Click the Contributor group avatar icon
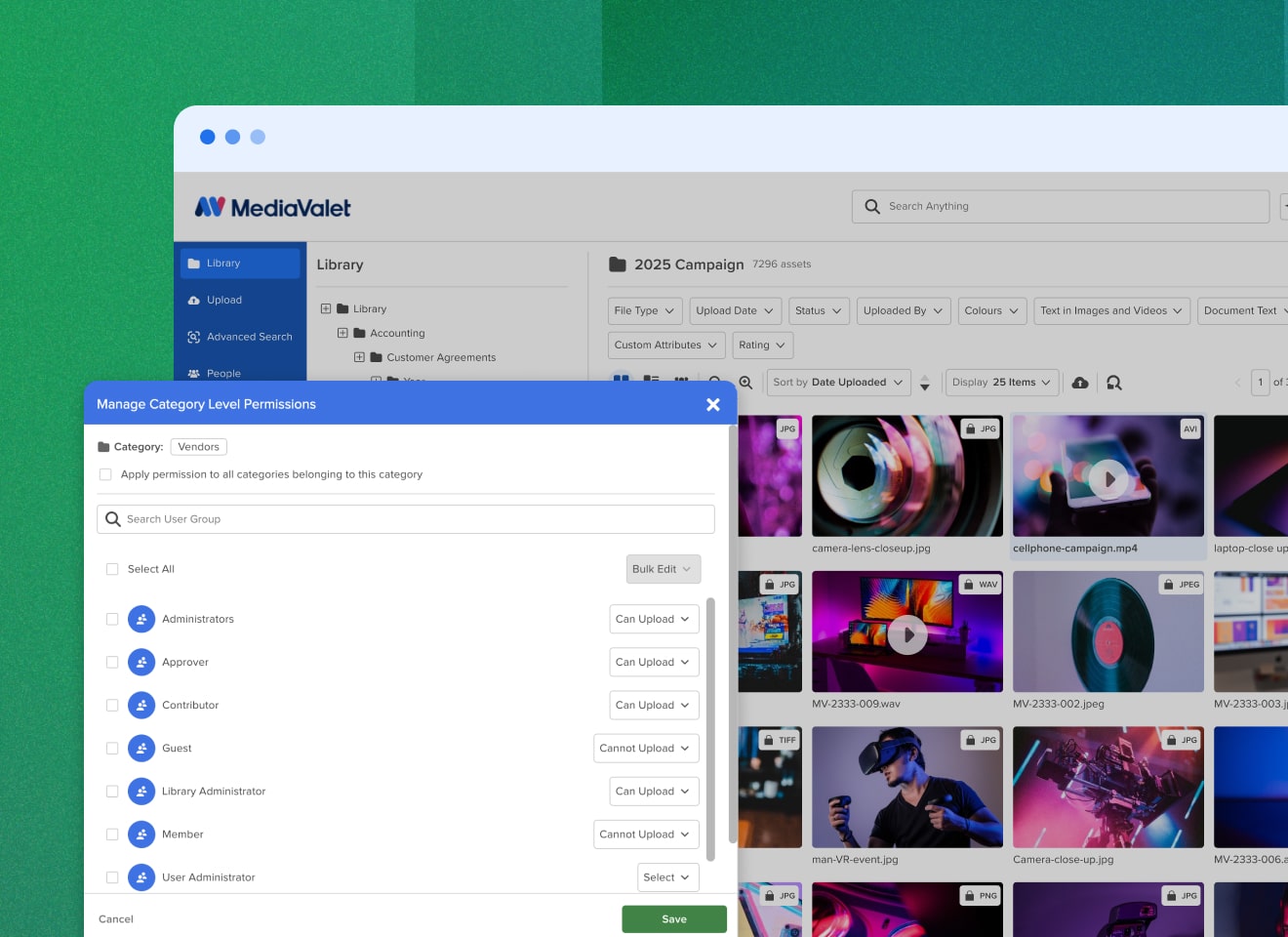Viewport: 1288px width, 937px height. point(141,705)
